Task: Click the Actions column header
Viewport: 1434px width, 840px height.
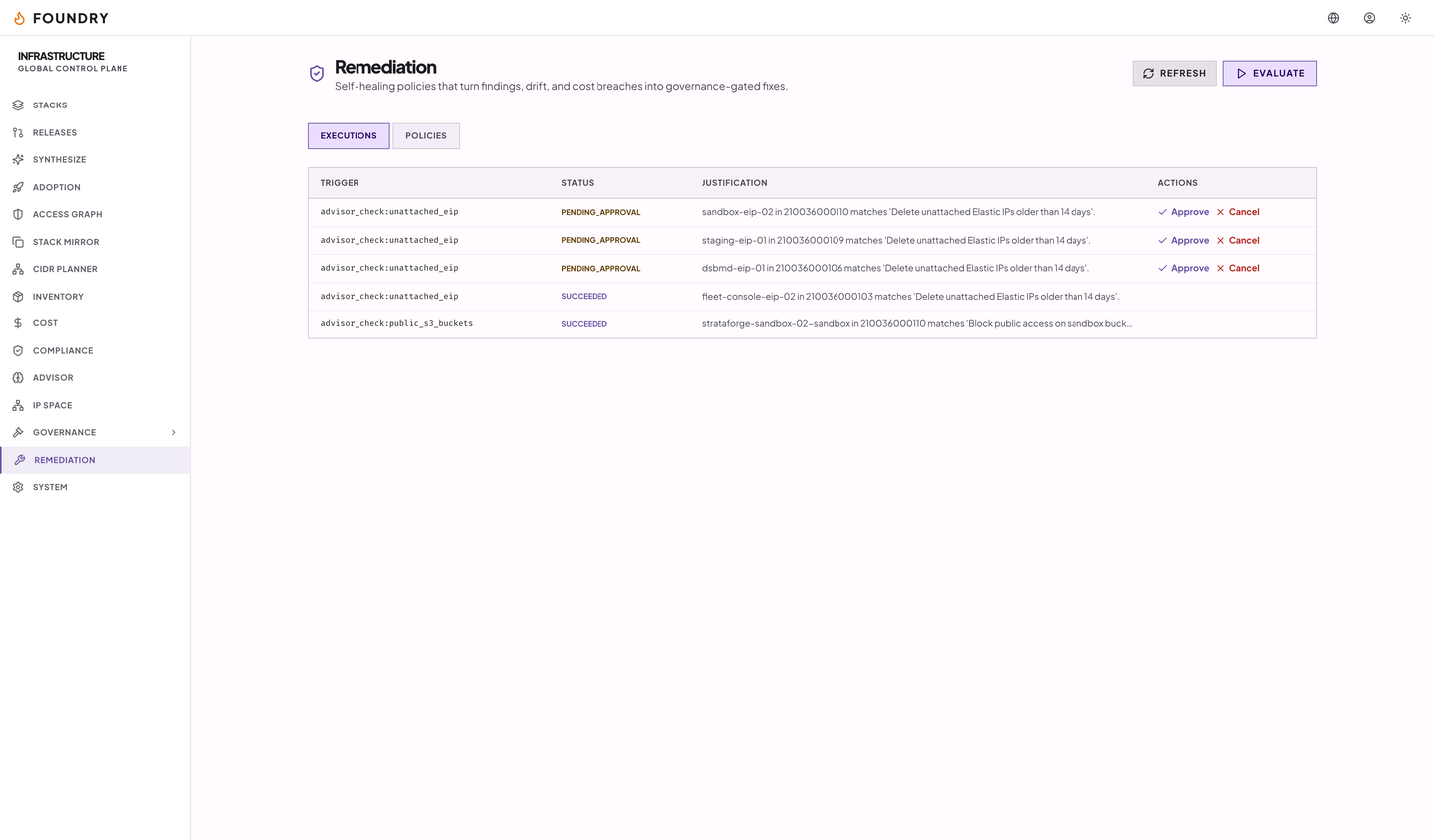Action: (1178, 183)
